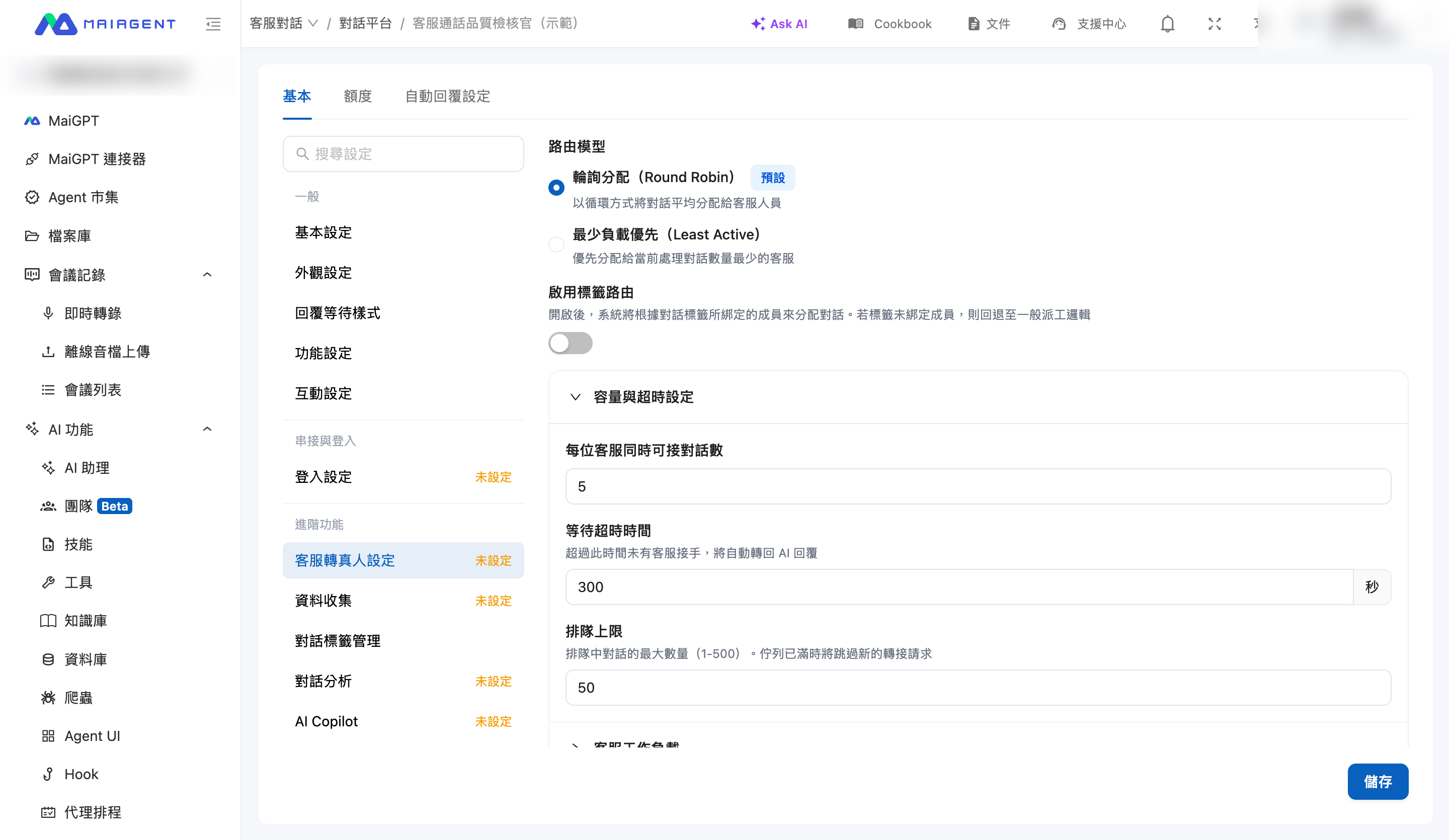
Task: Click the 等待超時時間 field showing 300
Action: pos(959,587)
